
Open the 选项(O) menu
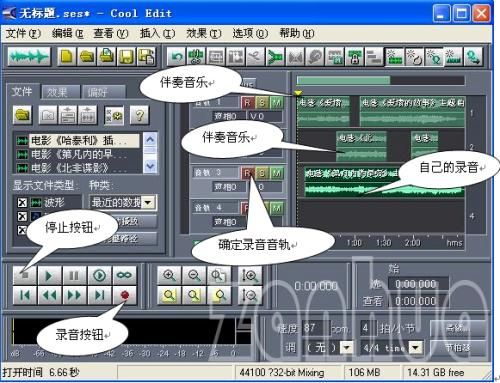tap(250, 33)
